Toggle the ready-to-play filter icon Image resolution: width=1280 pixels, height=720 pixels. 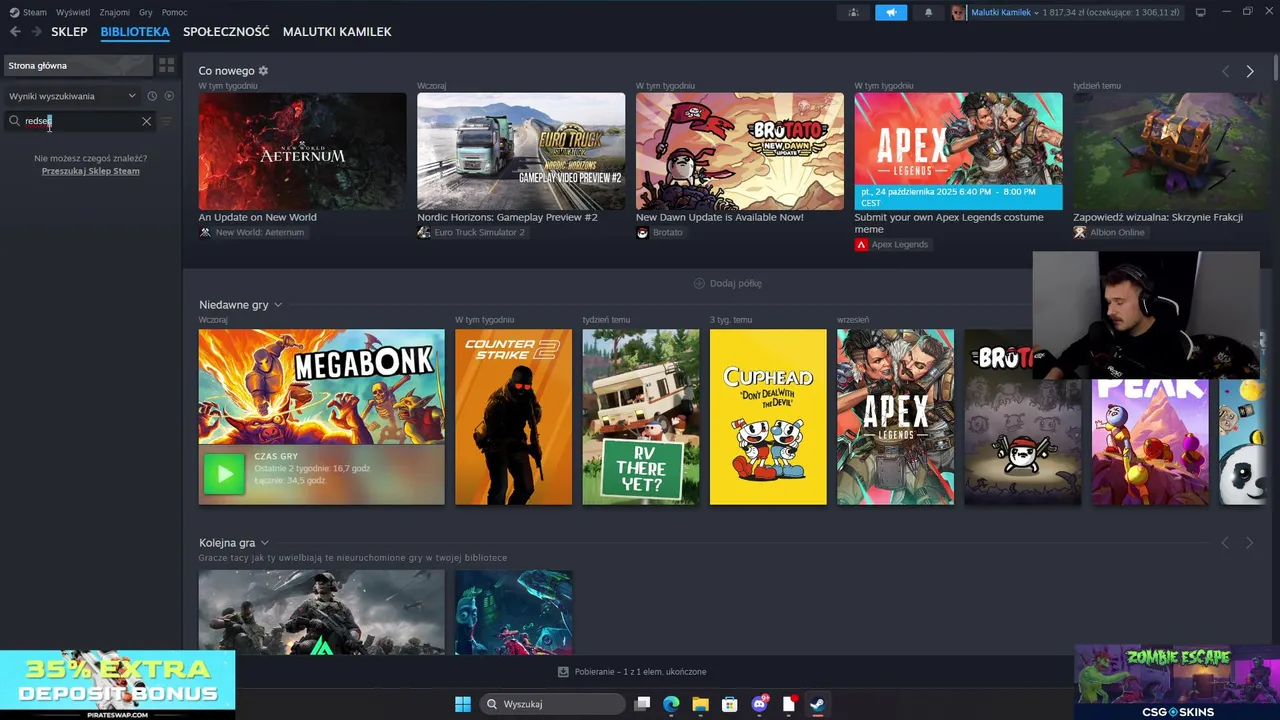pyautogui.click(x=169, y=96)
